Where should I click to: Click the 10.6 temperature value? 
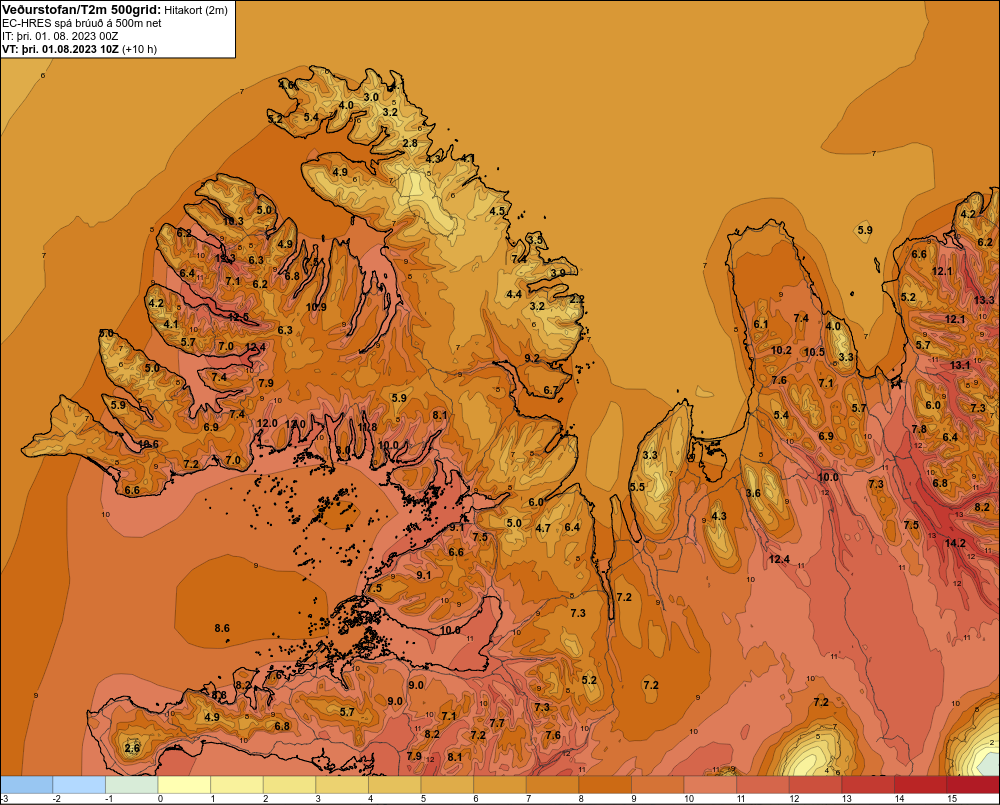tap(148, 444)
